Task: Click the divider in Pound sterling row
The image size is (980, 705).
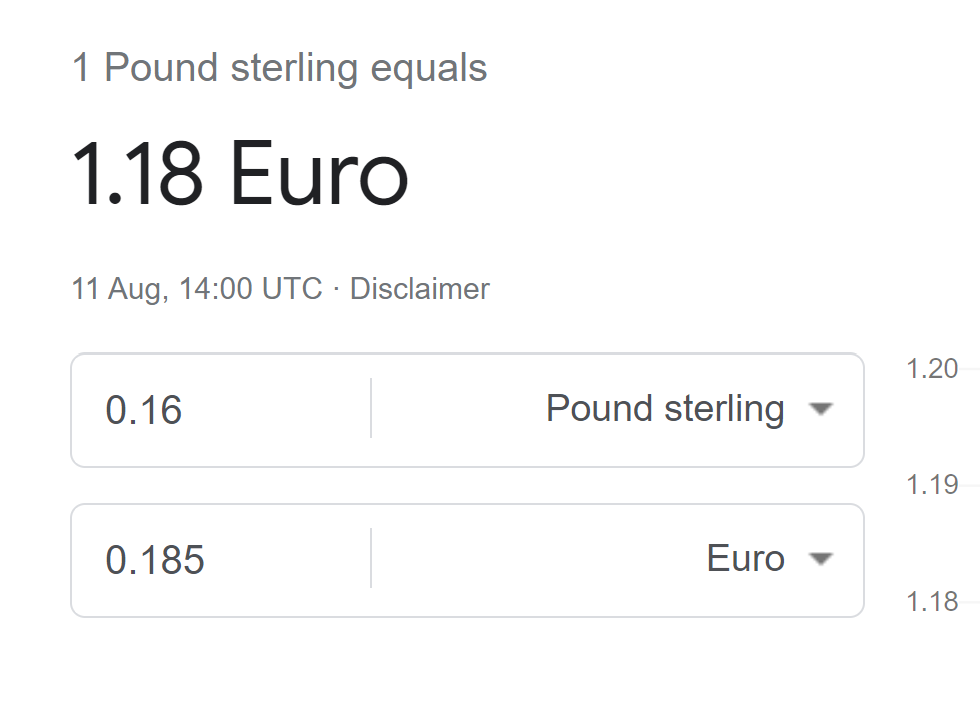Action: pyautogui.click(x=371, y=408)
